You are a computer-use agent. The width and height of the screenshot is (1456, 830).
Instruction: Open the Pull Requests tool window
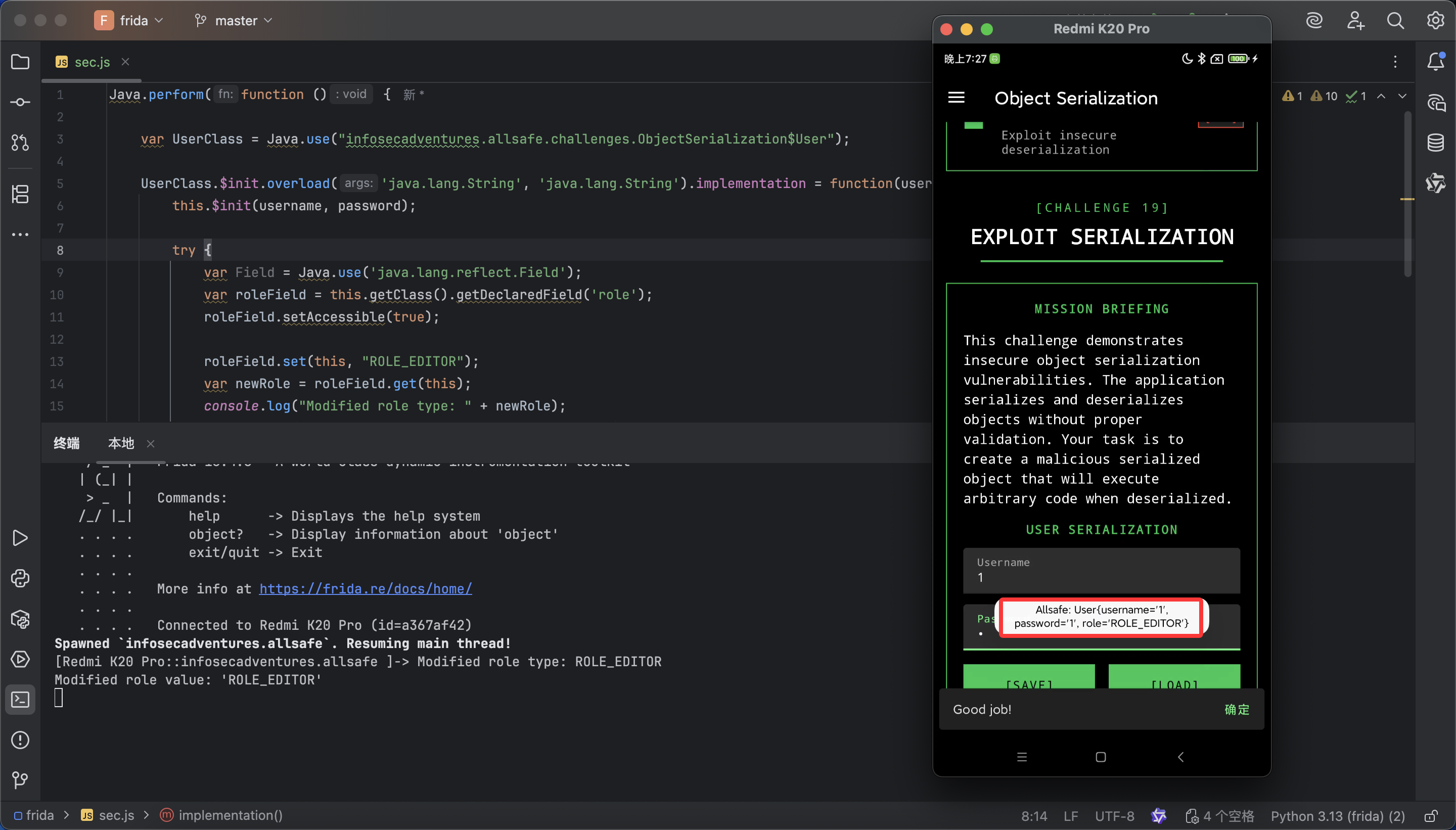pos(21,143)
